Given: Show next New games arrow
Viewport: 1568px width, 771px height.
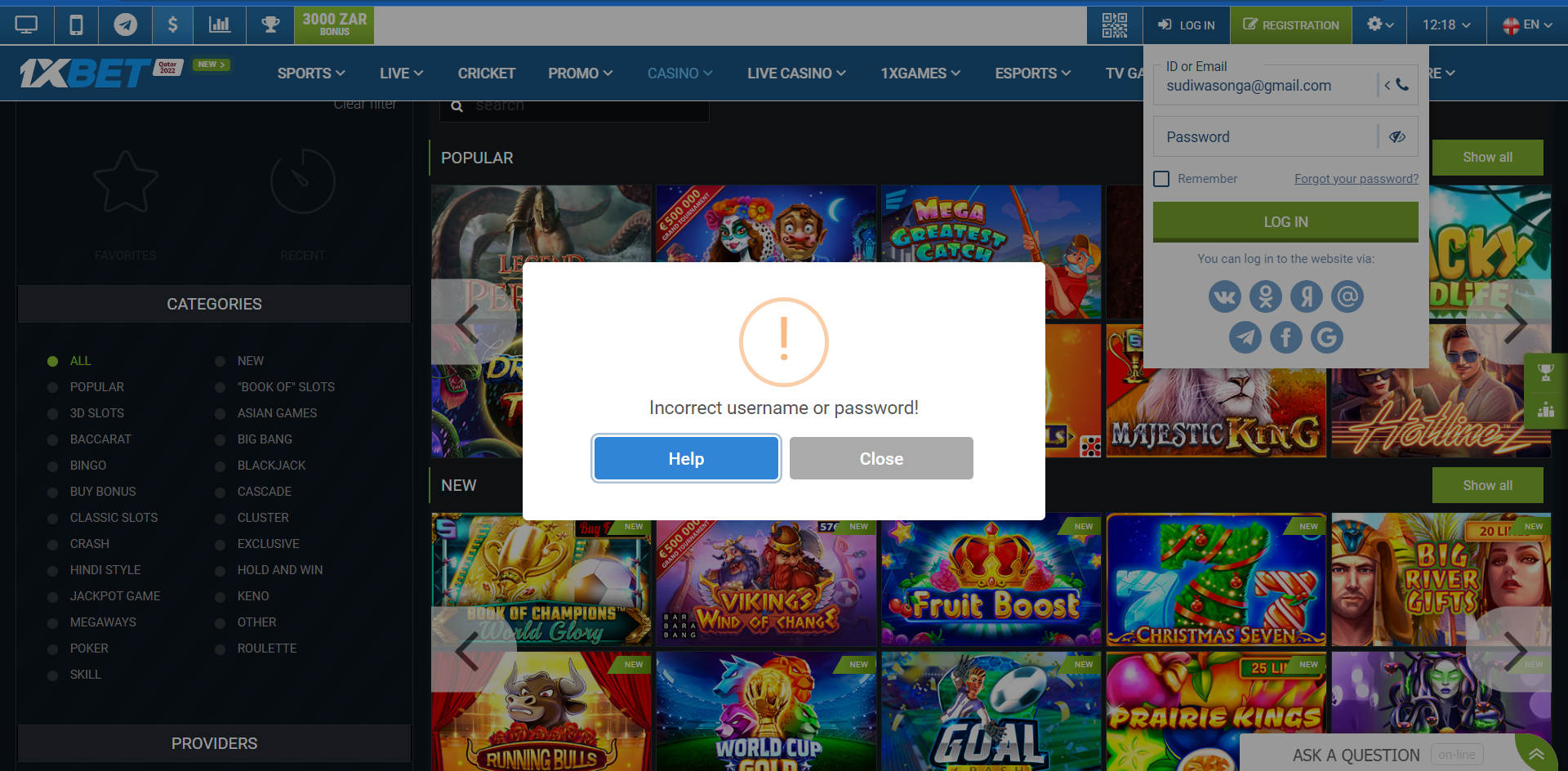Looking at the screenshot, I should click(1516, 650).
